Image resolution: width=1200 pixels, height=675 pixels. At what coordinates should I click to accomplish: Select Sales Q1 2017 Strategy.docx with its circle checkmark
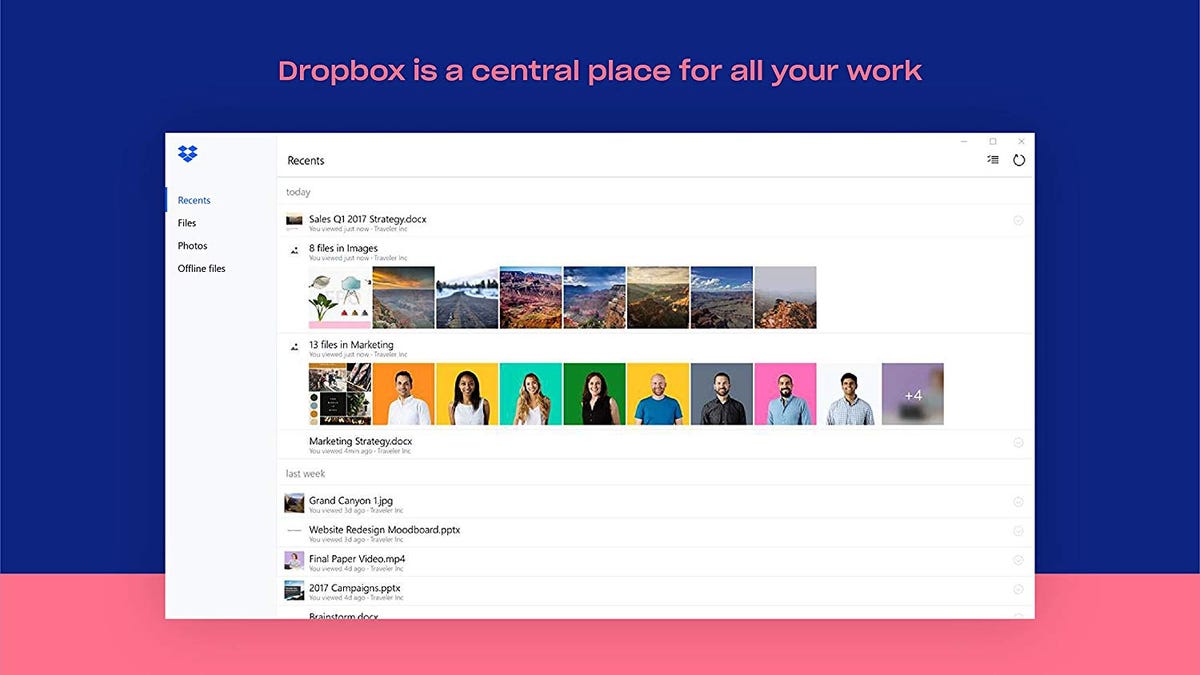point(1018,220)
